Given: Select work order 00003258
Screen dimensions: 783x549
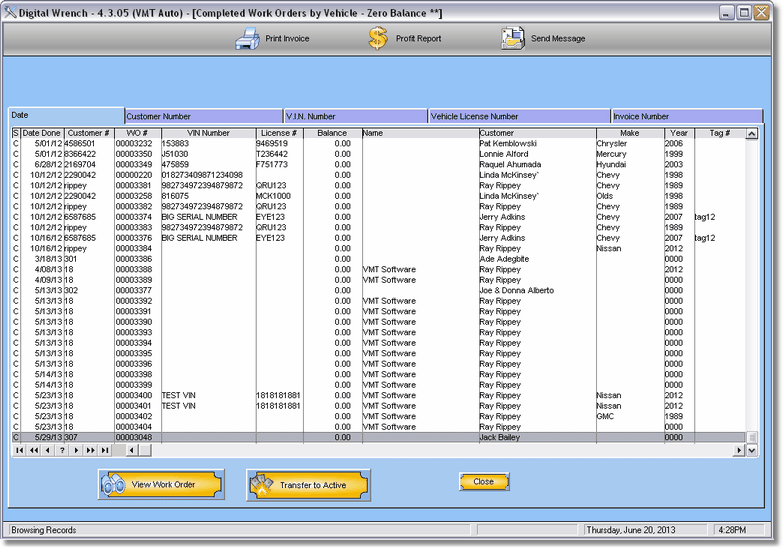Looking at the screenshot, I should coord(134,196).
